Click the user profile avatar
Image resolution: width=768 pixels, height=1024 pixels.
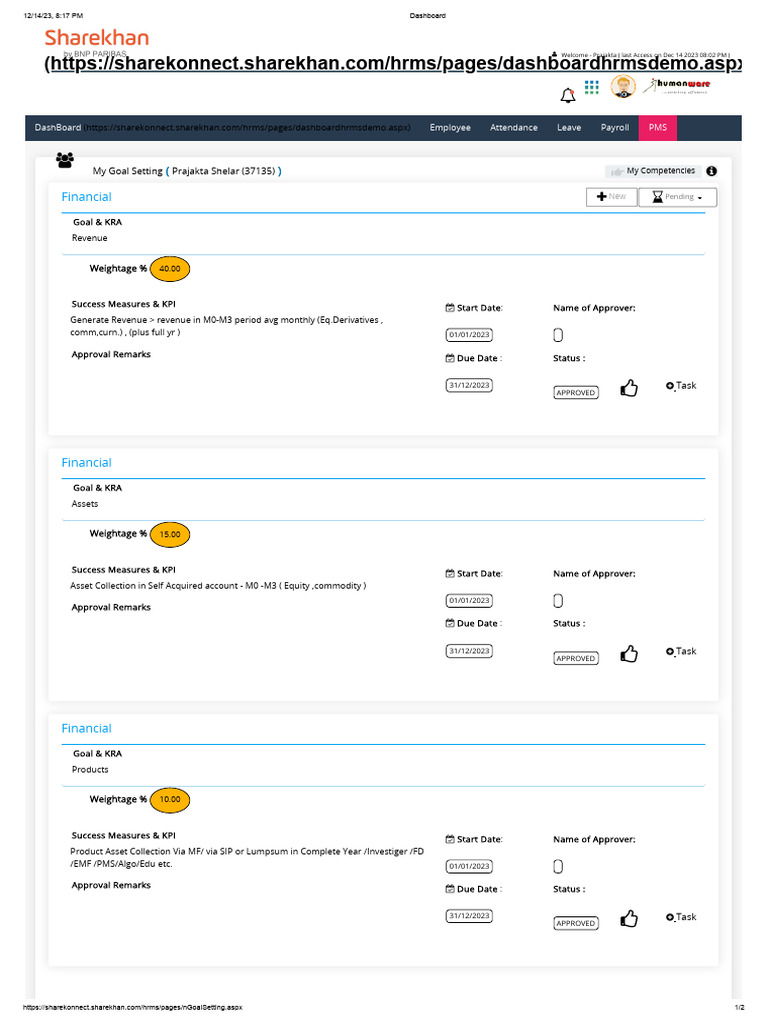pos(623,87)
